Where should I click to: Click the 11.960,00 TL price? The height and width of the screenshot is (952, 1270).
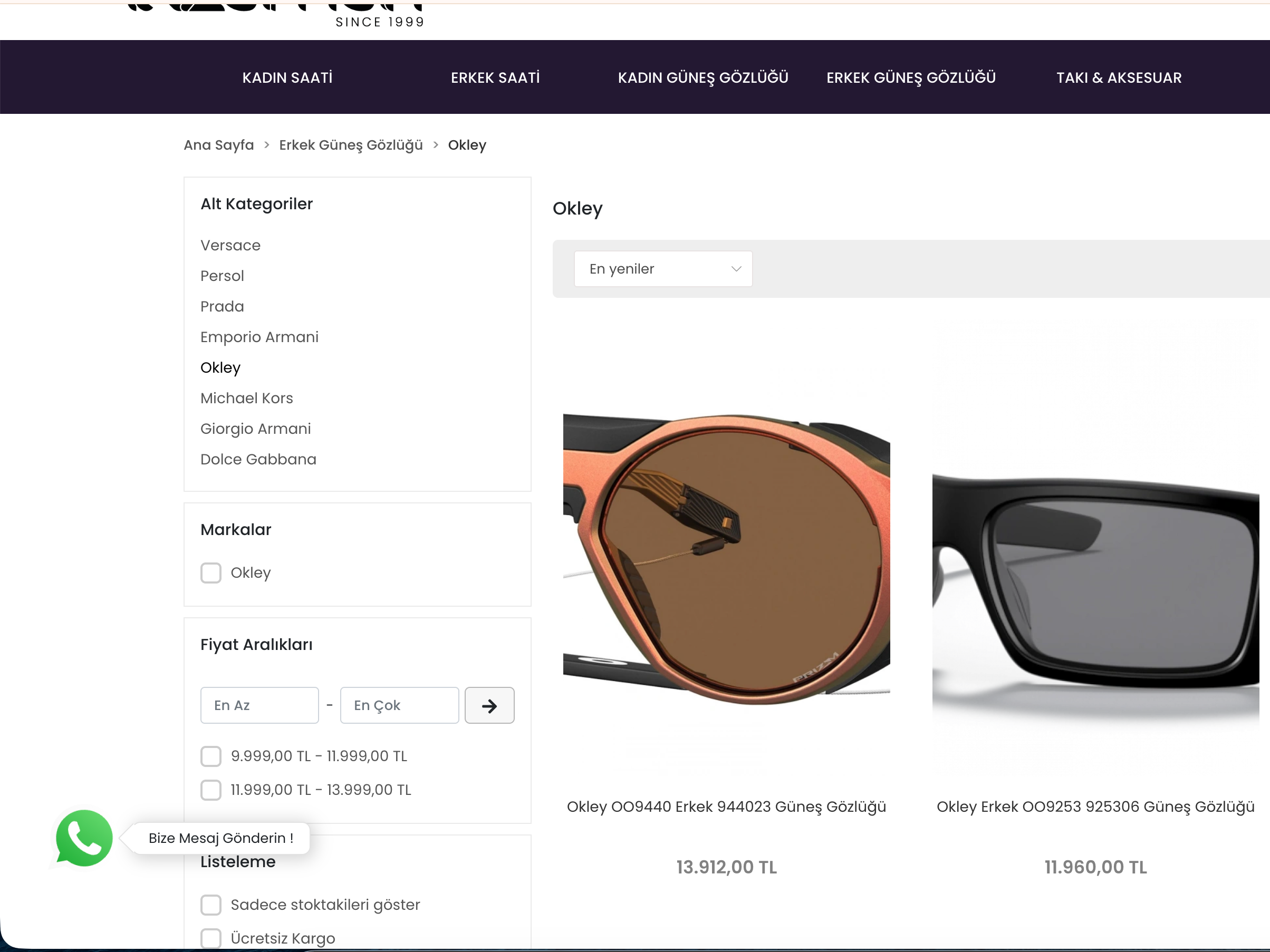(x=1095, y=867)
